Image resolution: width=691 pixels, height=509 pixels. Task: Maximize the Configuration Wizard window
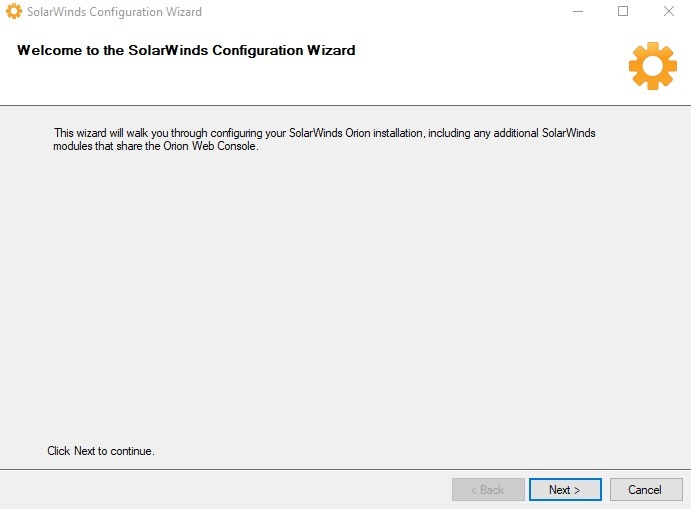(623, 11)
